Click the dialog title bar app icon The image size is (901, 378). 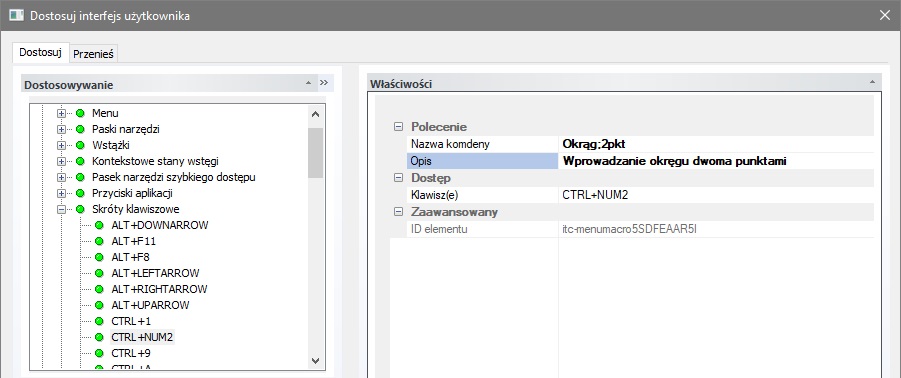click(x=17, y=16)
